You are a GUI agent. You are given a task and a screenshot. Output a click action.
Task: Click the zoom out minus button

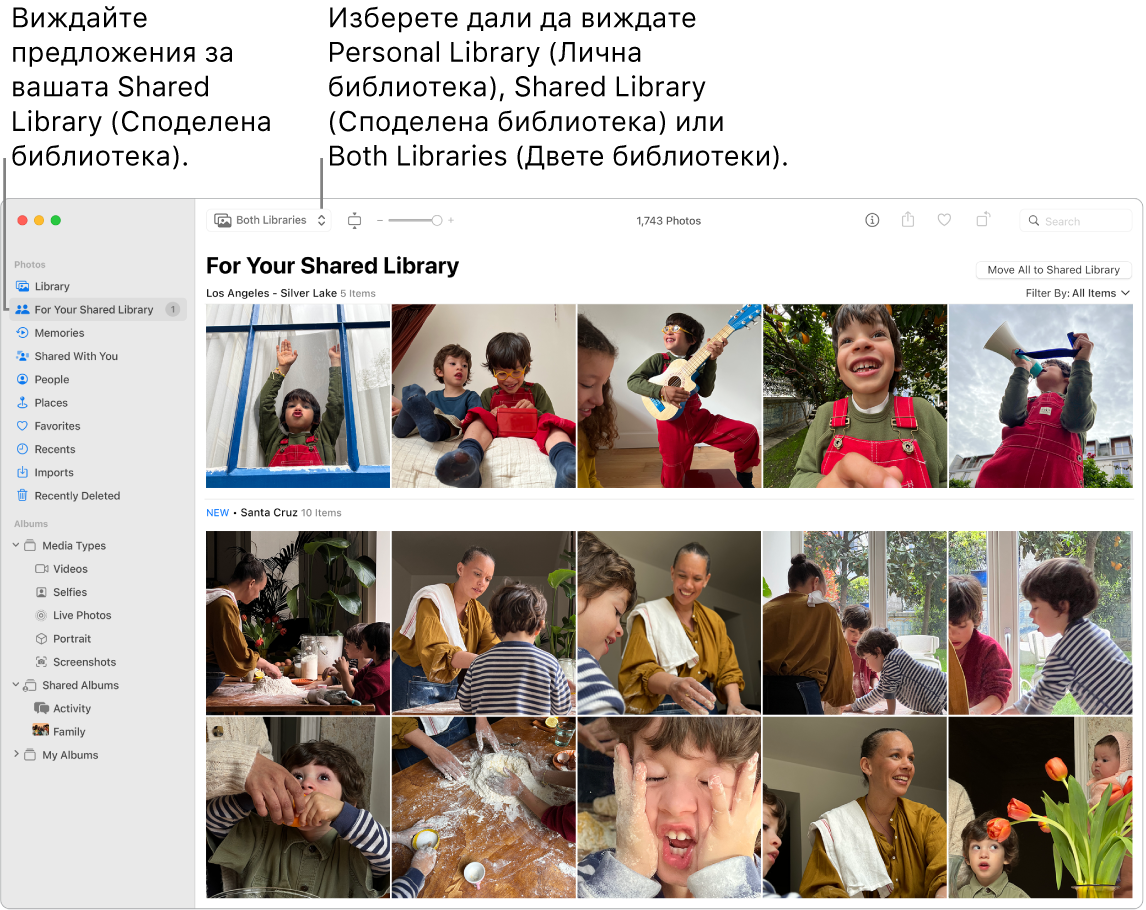[380, 220]
